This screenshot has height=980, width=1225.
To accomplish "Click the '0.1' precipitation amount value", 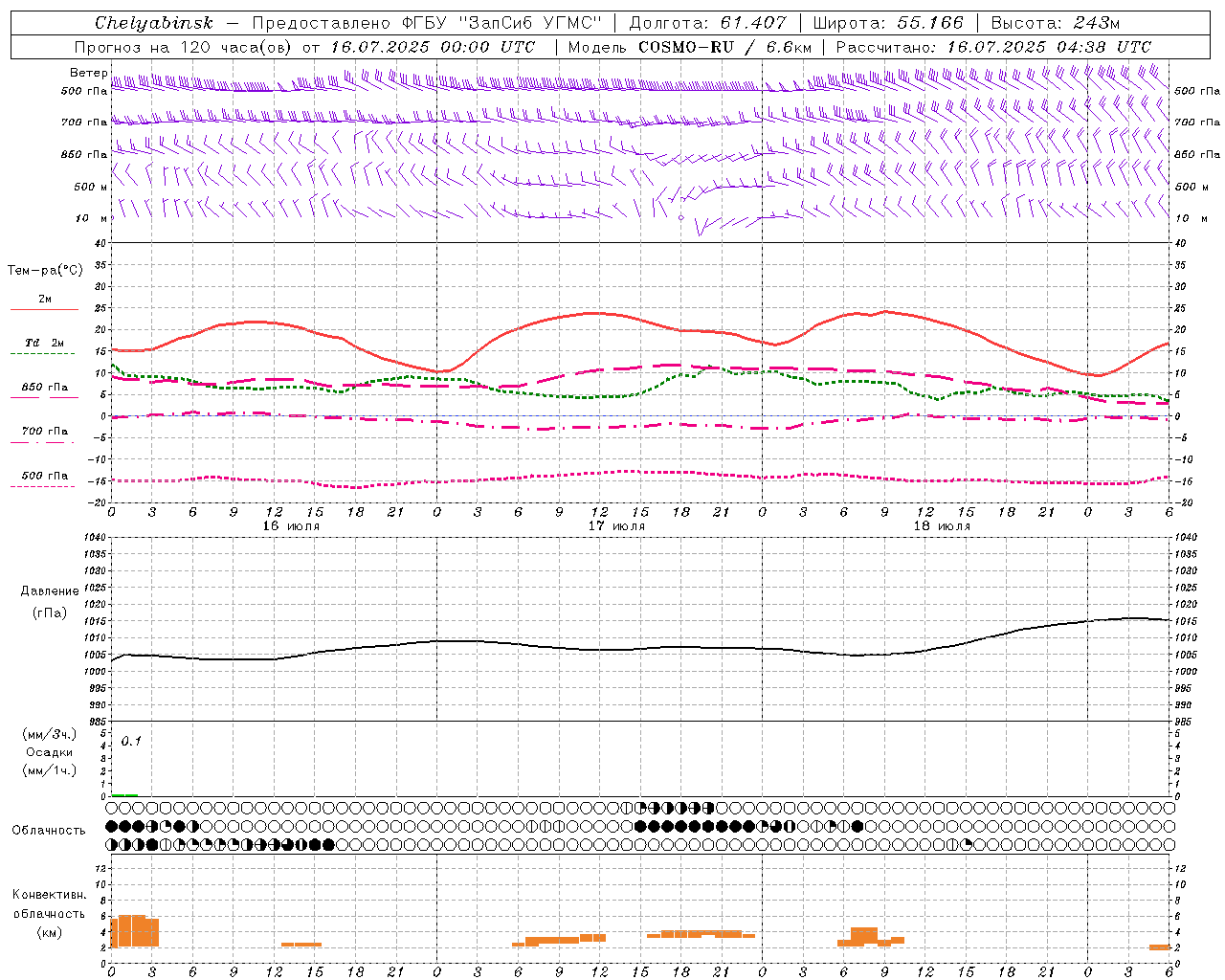I will click(x=131, y=741).
